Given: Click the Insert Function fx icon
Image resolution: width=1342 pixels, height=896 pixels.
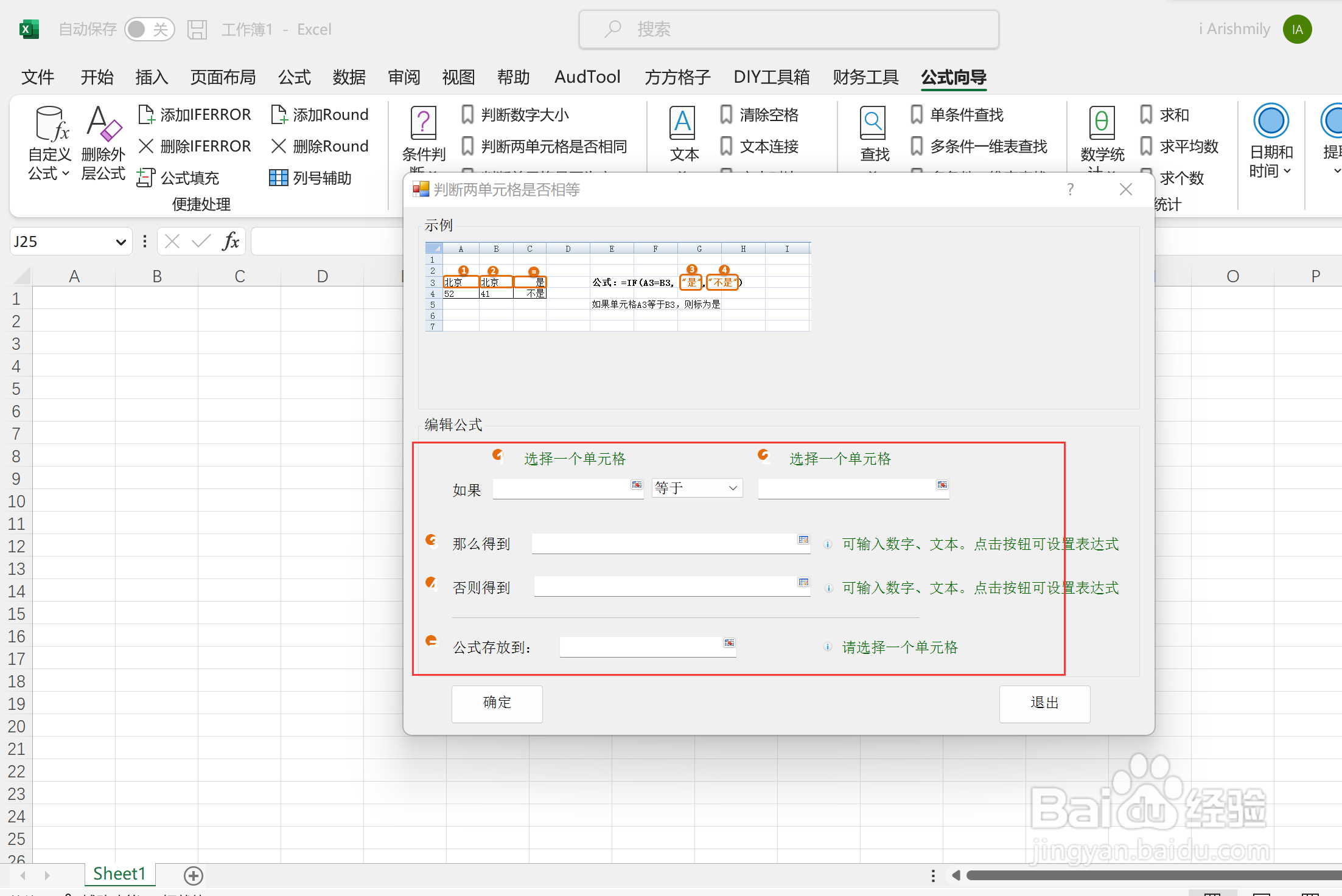Looking at the screenshot, I should [231, 241].
